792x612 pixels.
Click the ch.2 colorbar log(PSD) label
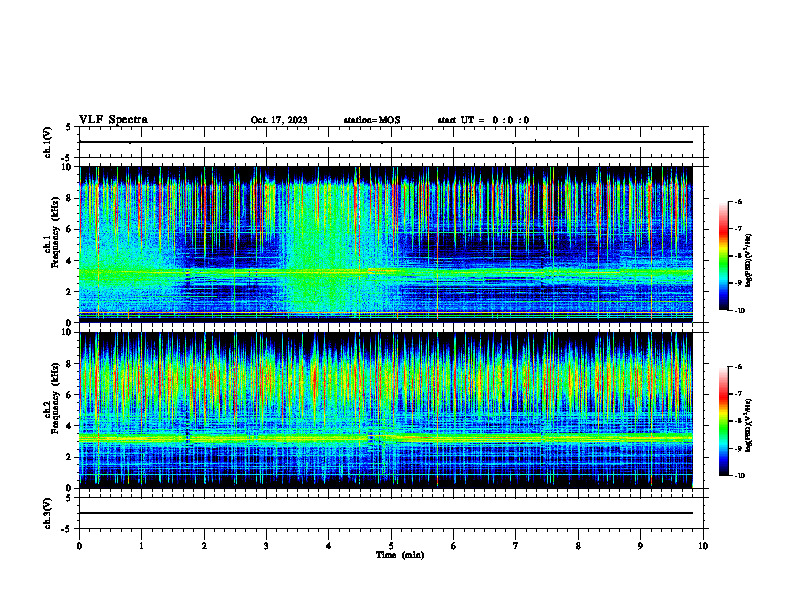tap(749, 425)
